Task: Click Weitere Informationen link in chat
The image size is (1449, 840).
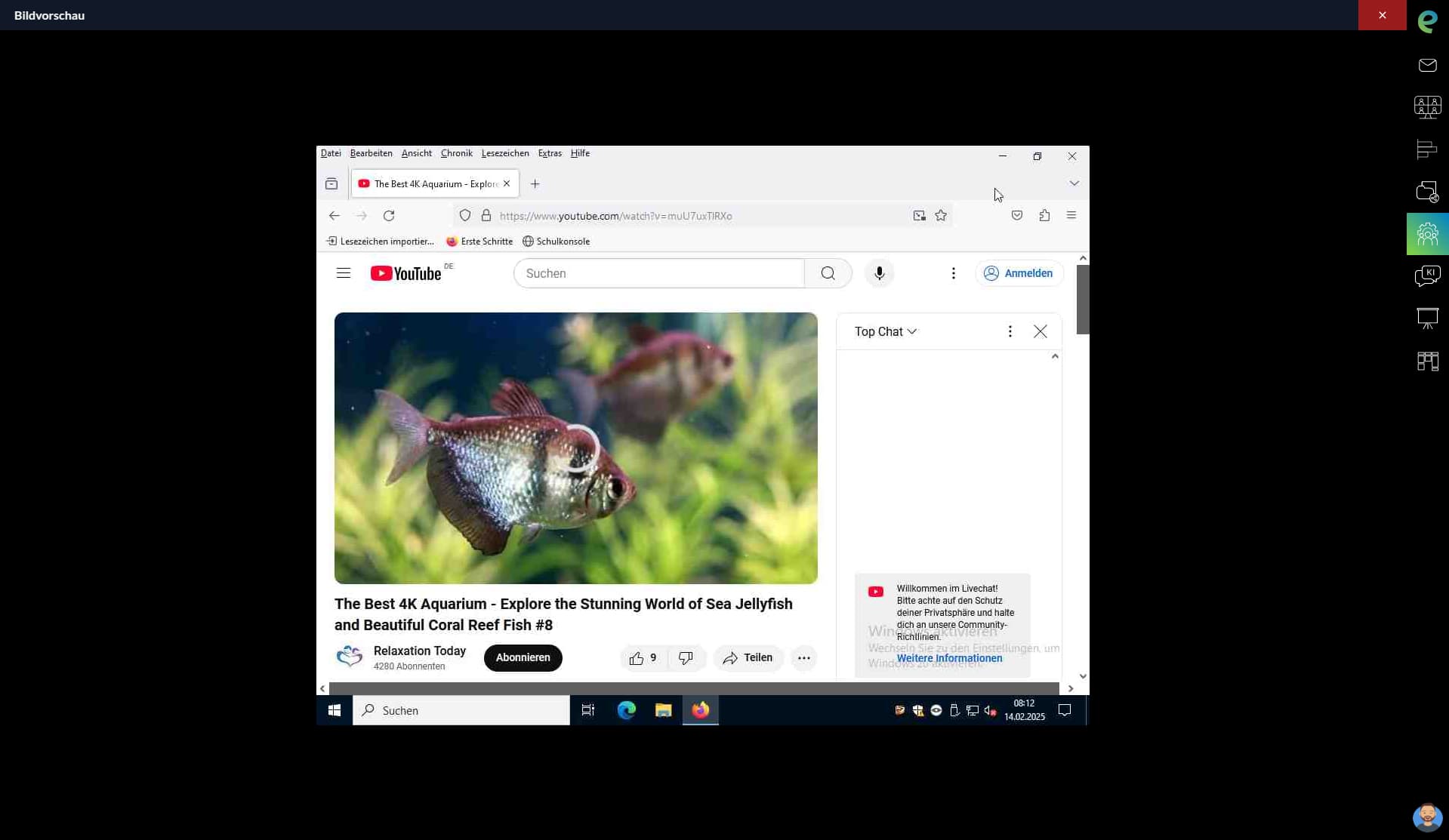Action: point(950,659)
